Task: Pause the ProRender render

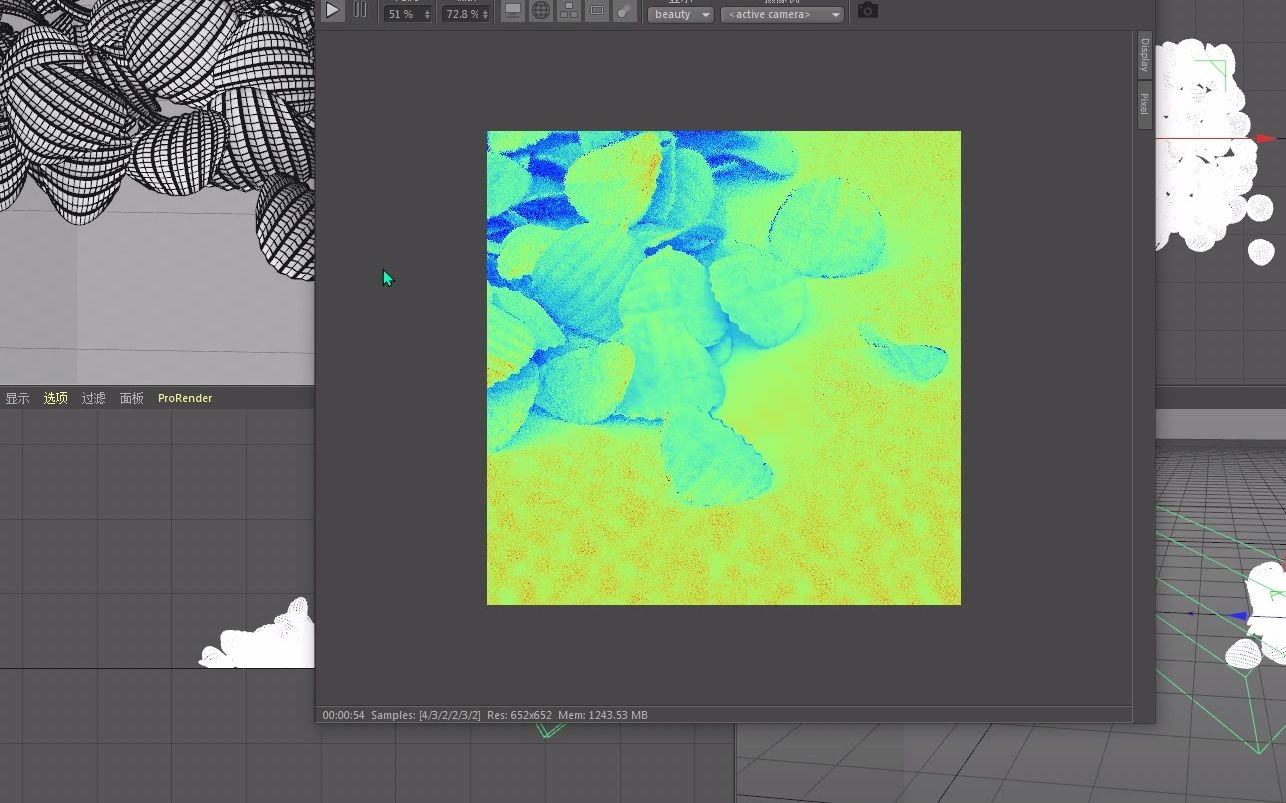Action: click(360, 11)
